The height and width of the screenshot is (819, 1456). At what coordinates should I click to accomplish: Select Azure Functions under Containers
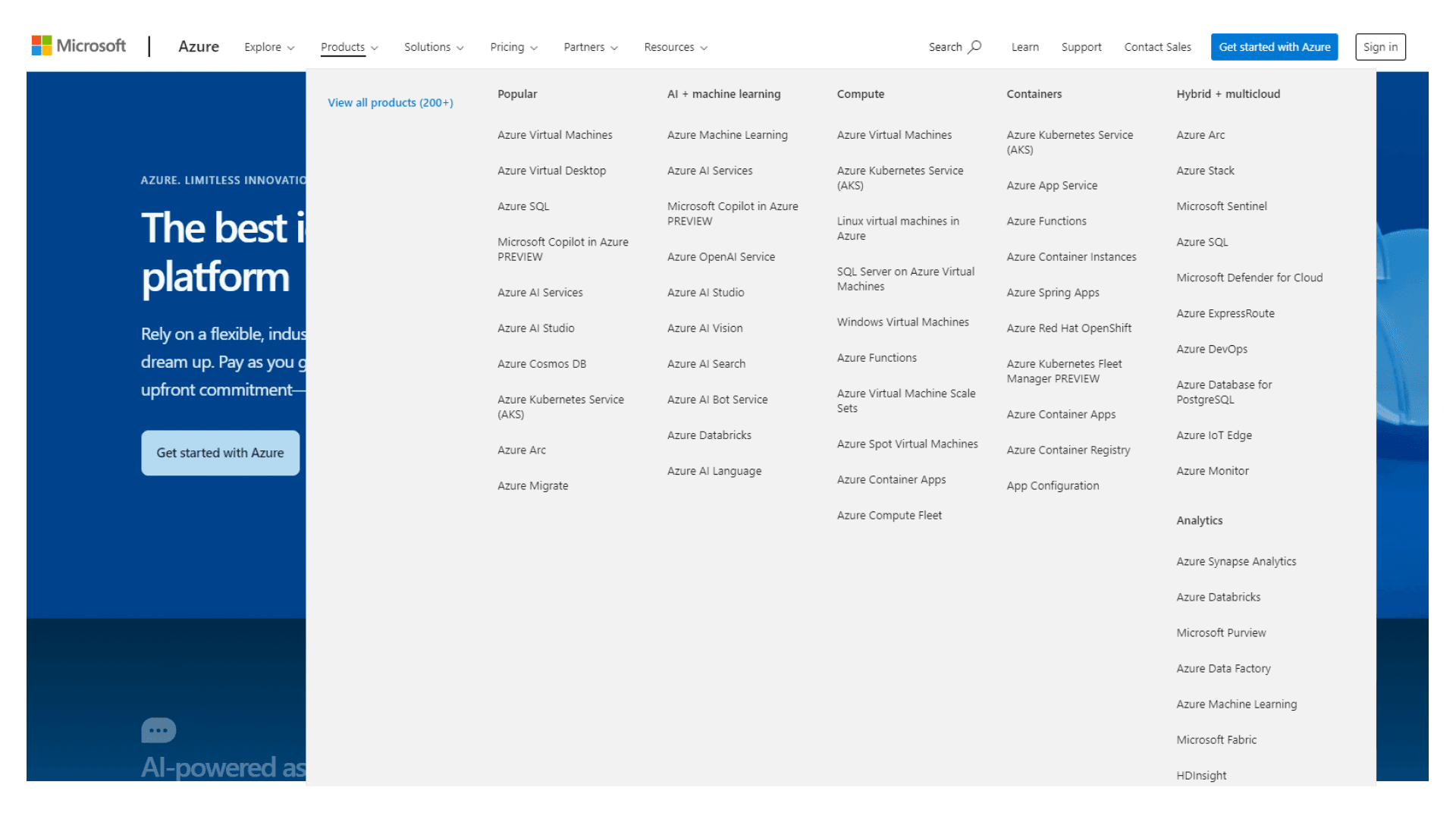pos(1046,221)
